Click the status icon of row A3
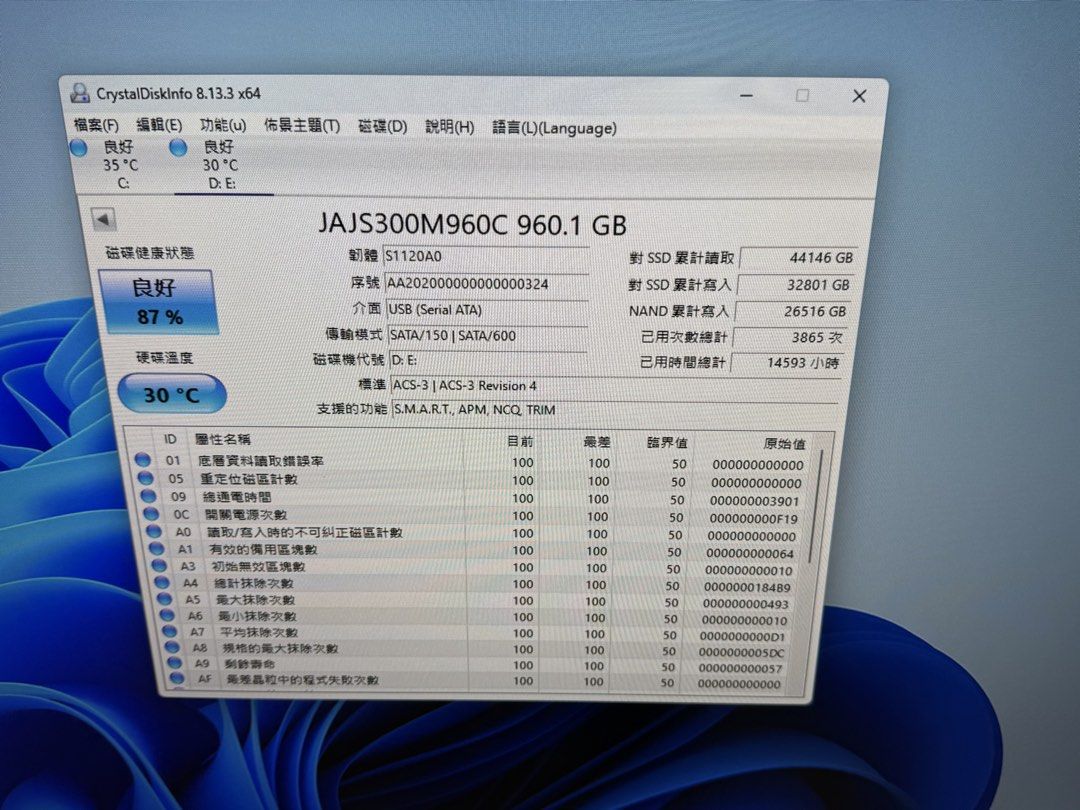 [159, 565]
